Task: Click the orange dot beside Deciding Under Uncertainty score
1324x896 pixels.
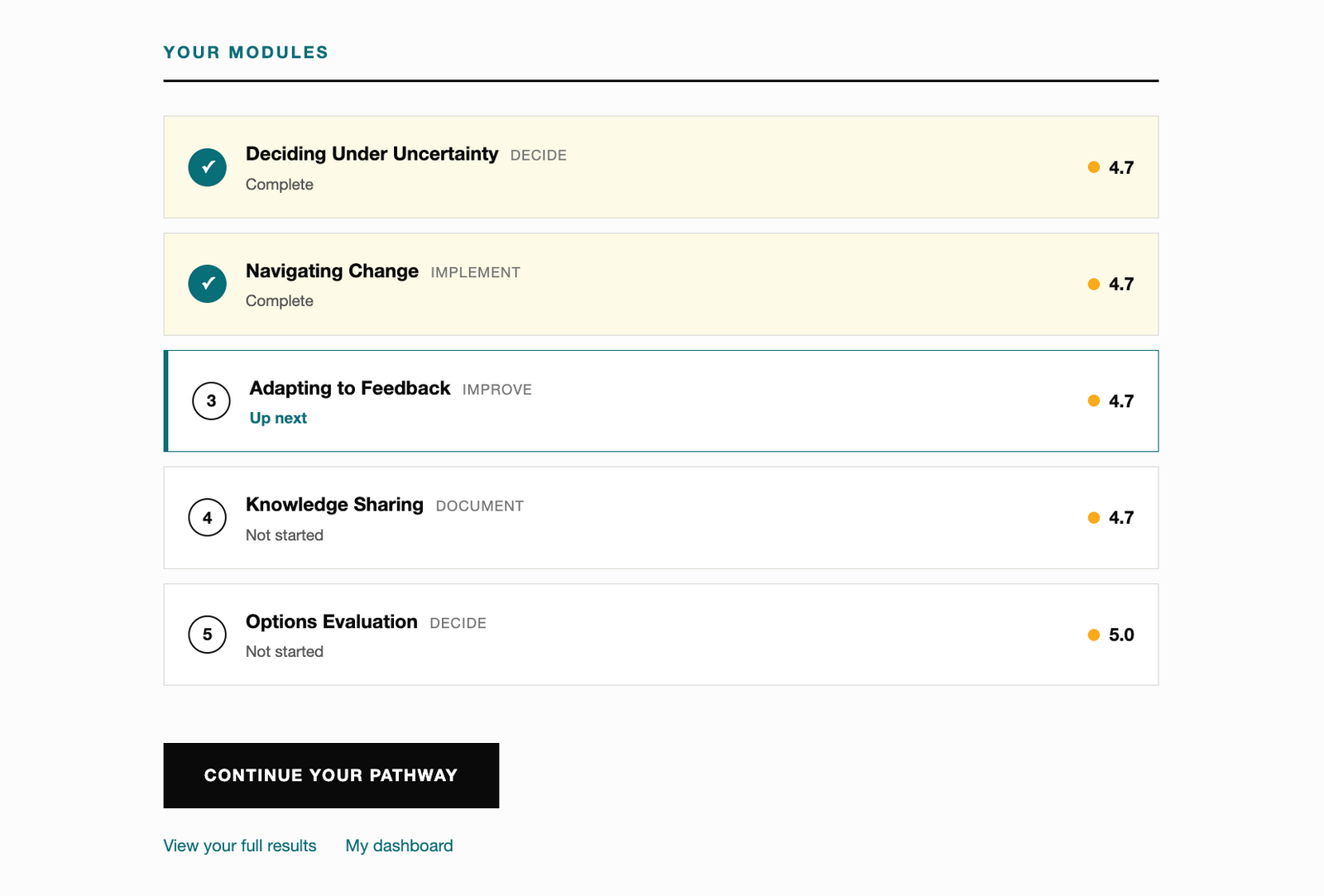Action: pyautogui.click(x=1093, y=167)
